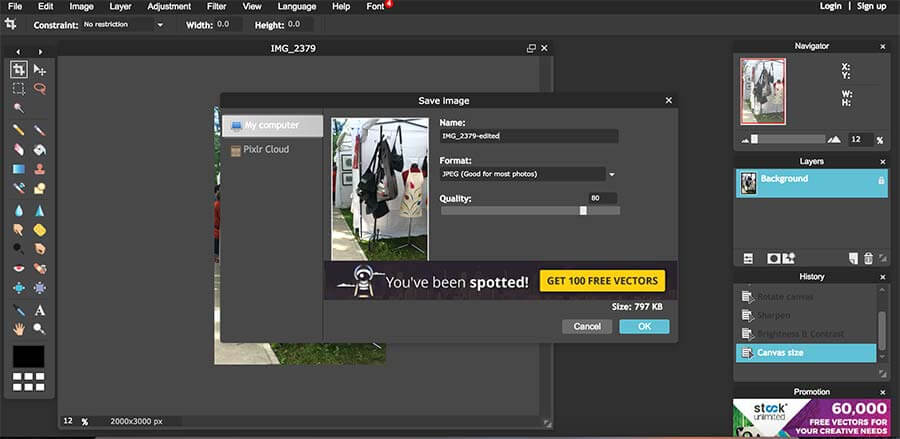
Task: Select the Crop tool in toolbox
Action: [x=19, y=69]
